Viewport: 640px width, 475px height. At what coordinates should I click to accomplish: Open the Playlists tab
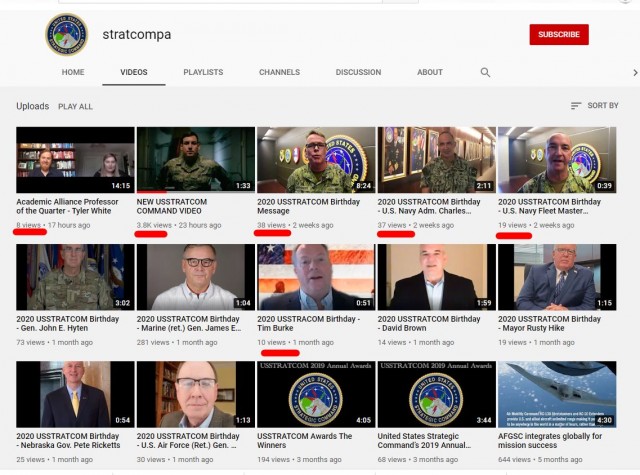click(203, 72)
